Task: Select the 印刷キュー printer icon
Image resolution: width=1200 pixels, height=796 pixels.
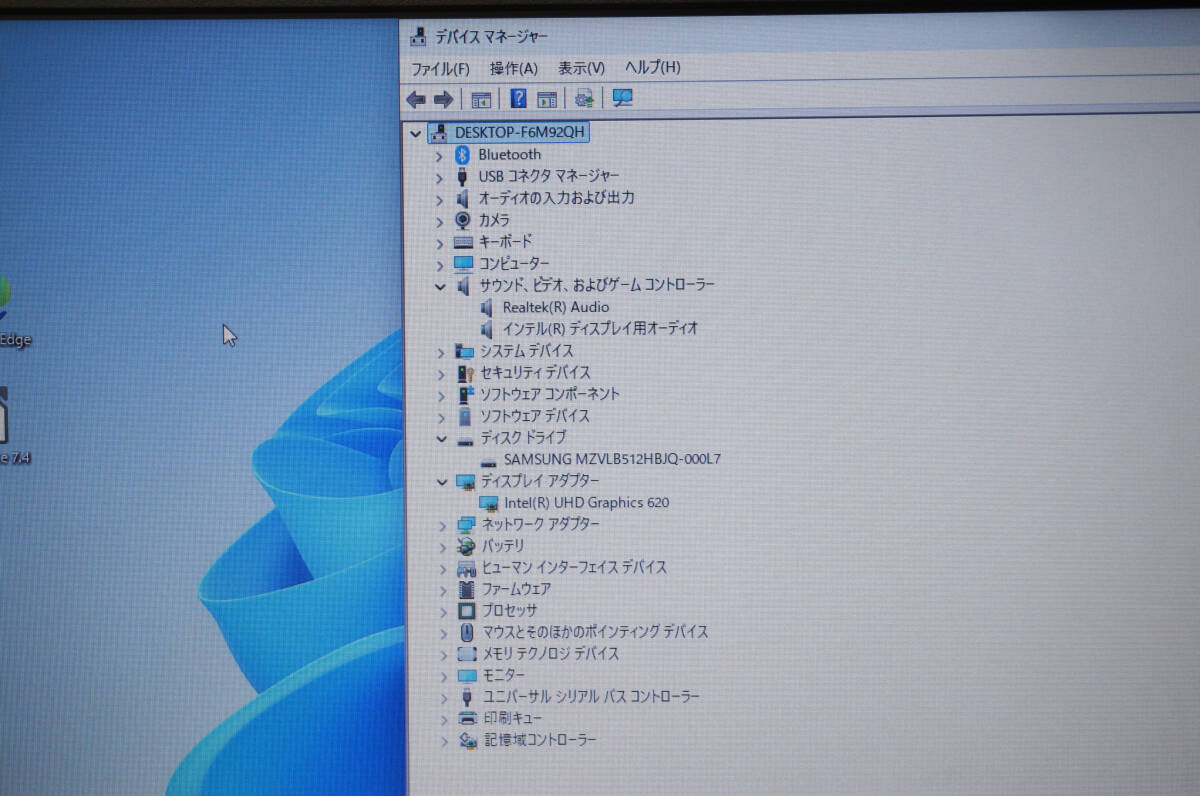Action: [x=467, y=718]
